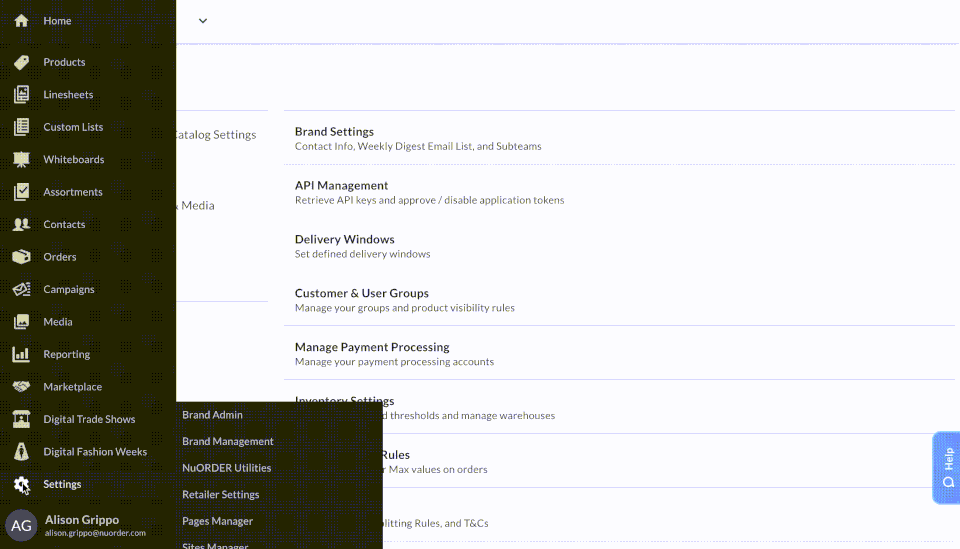Open Delivery Windows settings
The image size is (960, 549).
[345, 239]
